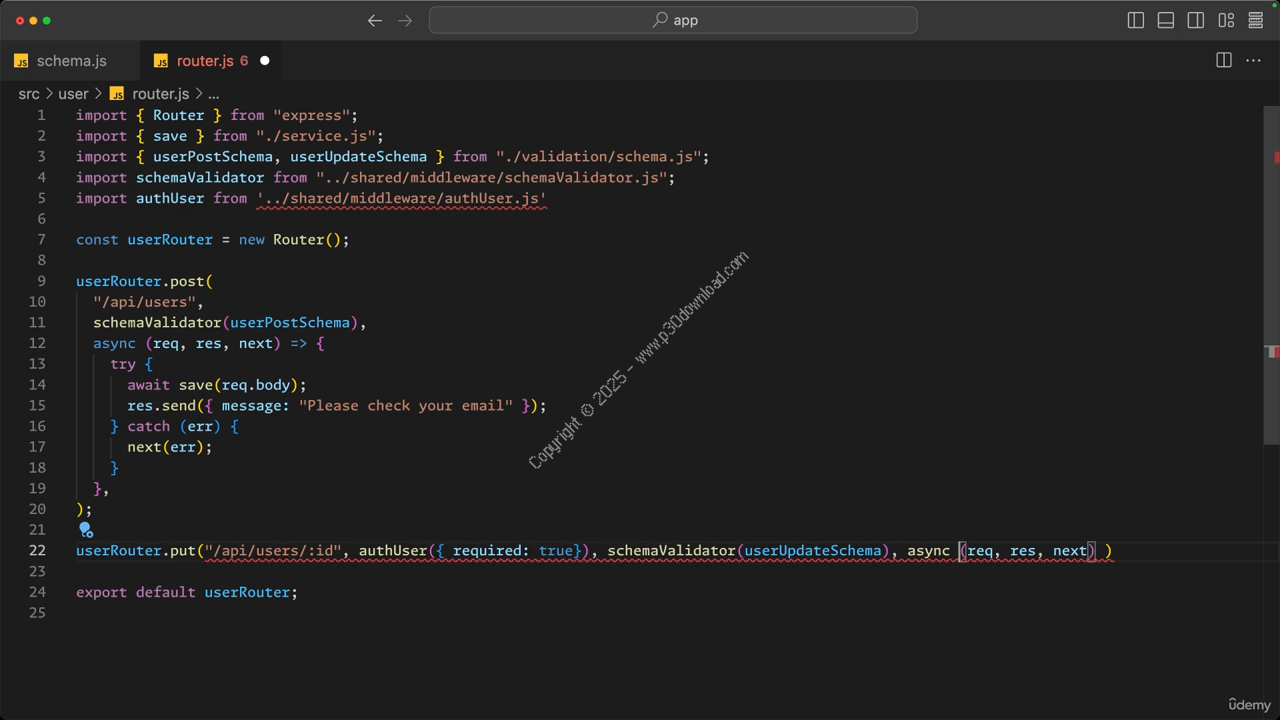Click await save(req.body) statement
Viewport: 1280px width, 720px height.
216,385
